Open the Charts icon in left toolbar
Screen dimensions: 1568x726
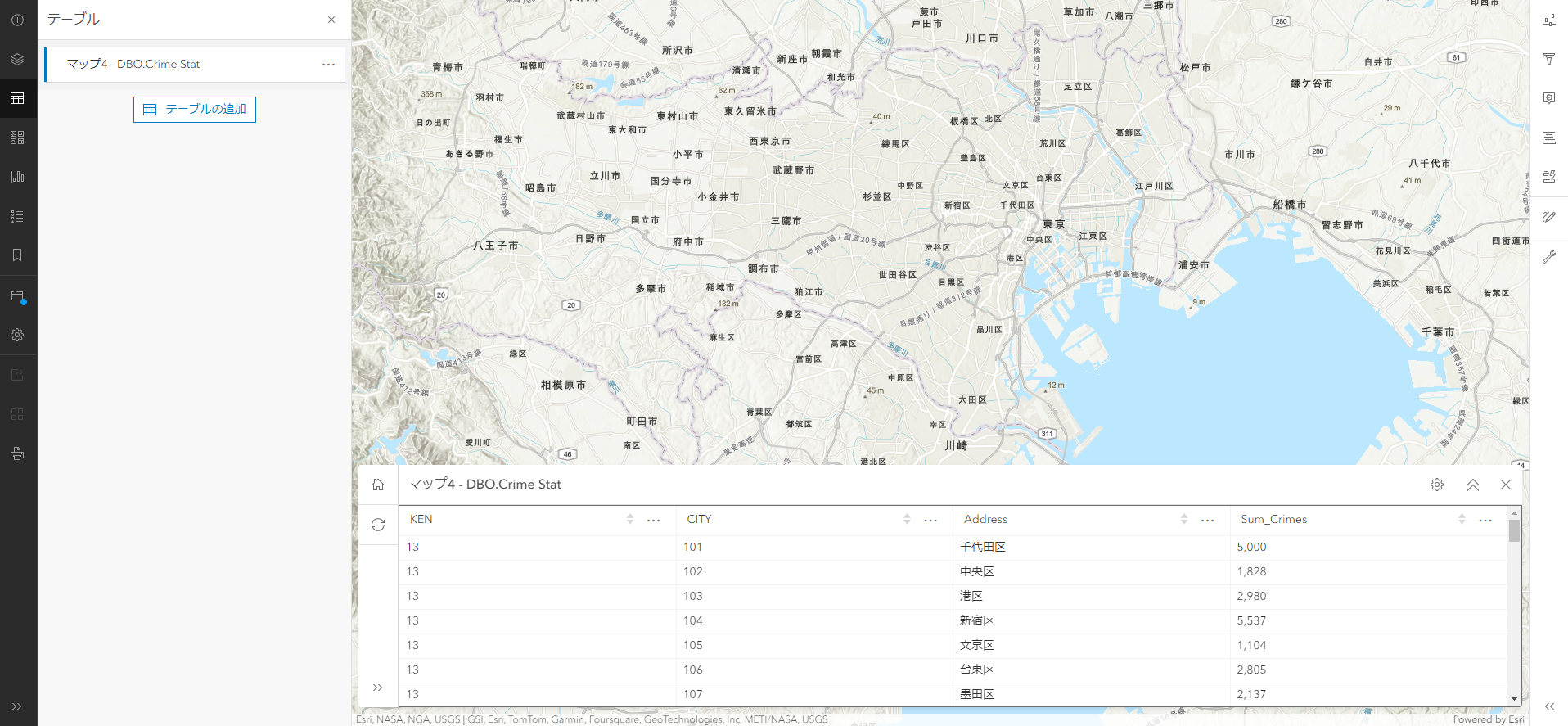pos(17,177)
